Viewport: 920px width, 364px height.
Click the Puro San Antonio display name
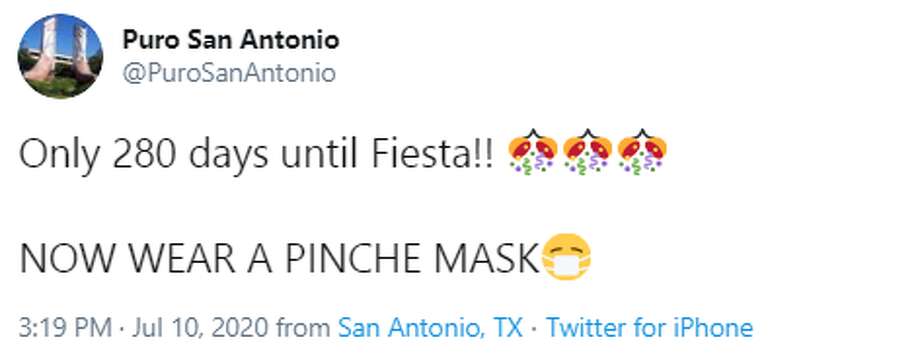231,40
